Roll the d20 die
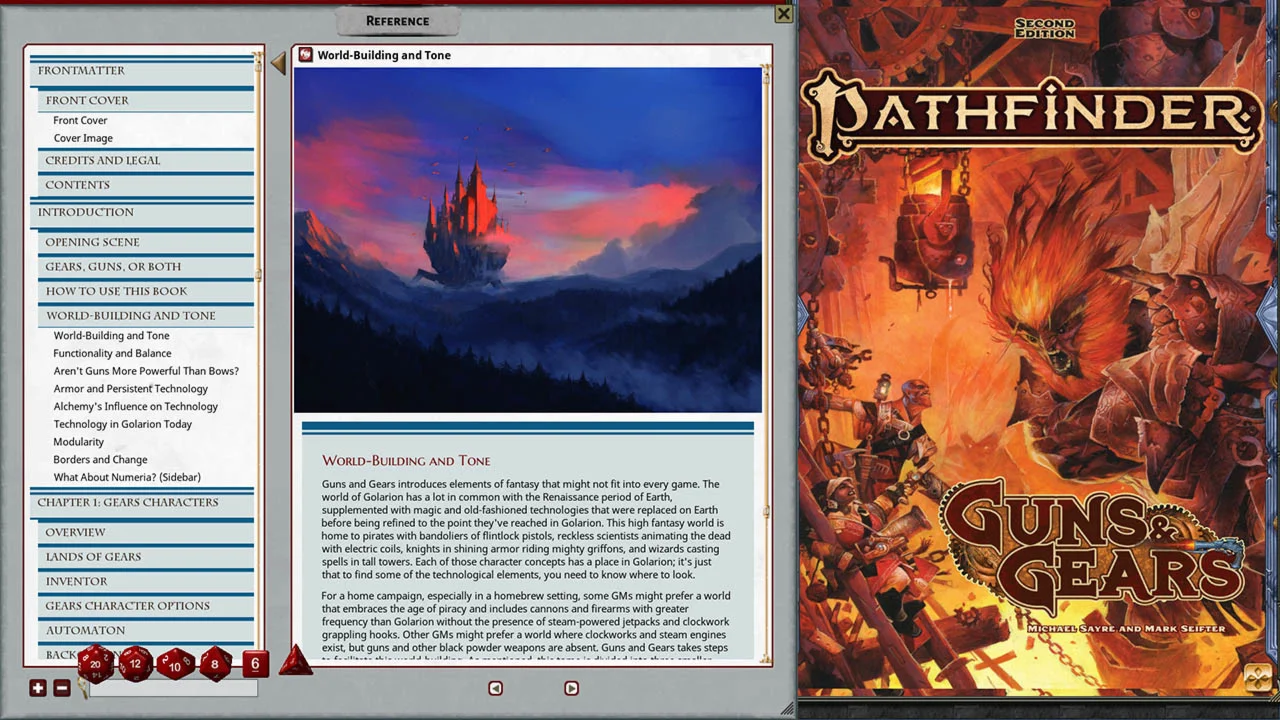 coord(96,663)
